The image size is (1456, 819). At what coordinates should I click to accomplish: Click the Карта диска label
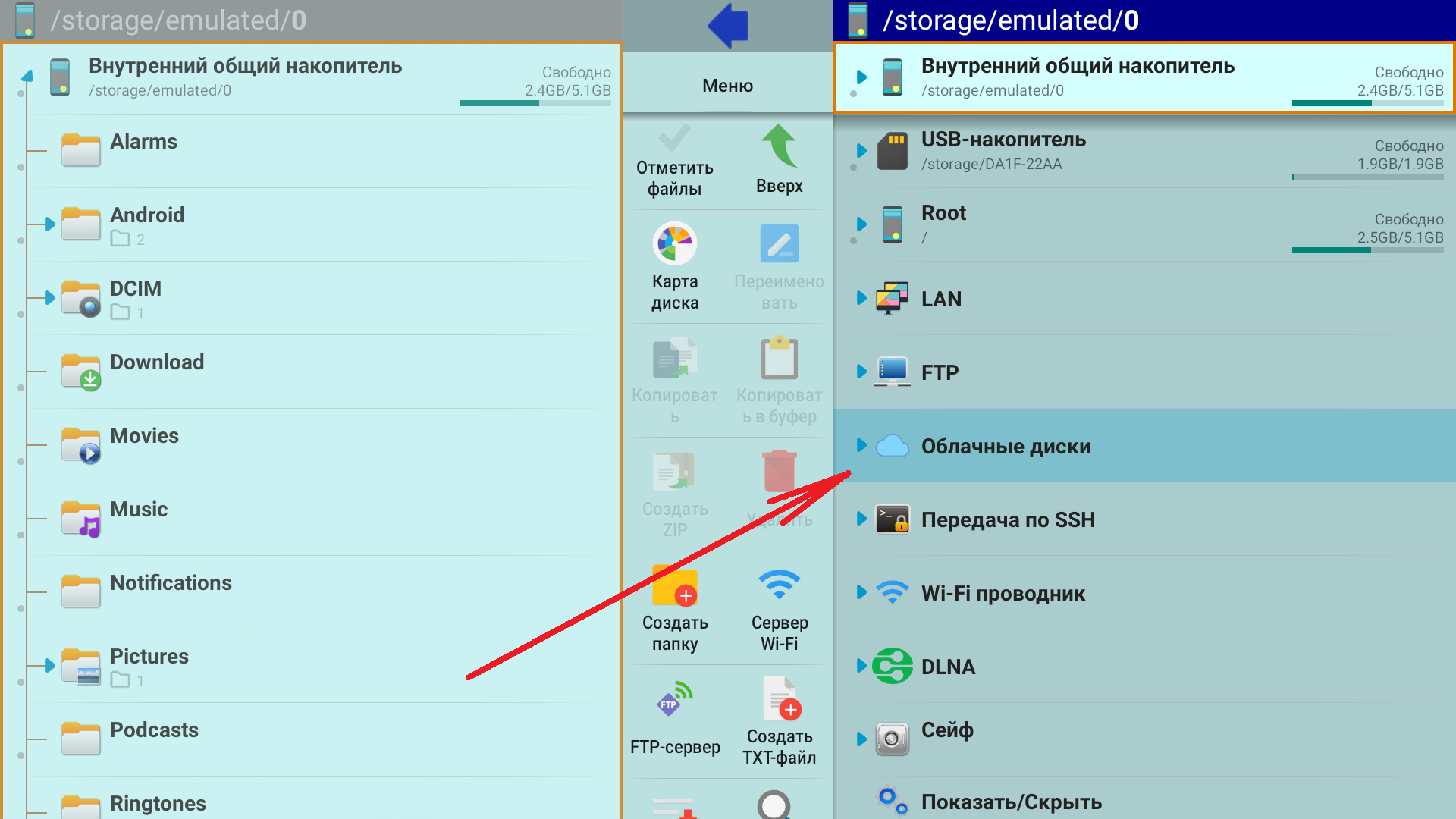pyautogui.click(x=675, y=292)
